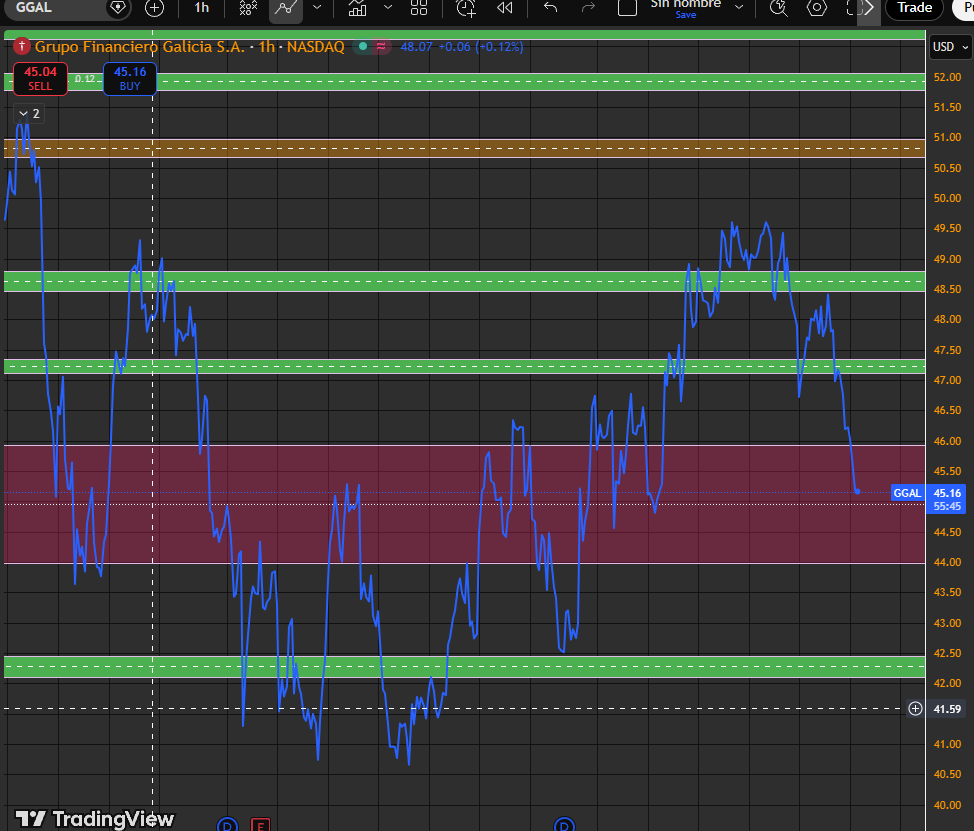974x831 pixels.
Task: Add a symbol with the plus-circle icon
Action: point(154,8)
